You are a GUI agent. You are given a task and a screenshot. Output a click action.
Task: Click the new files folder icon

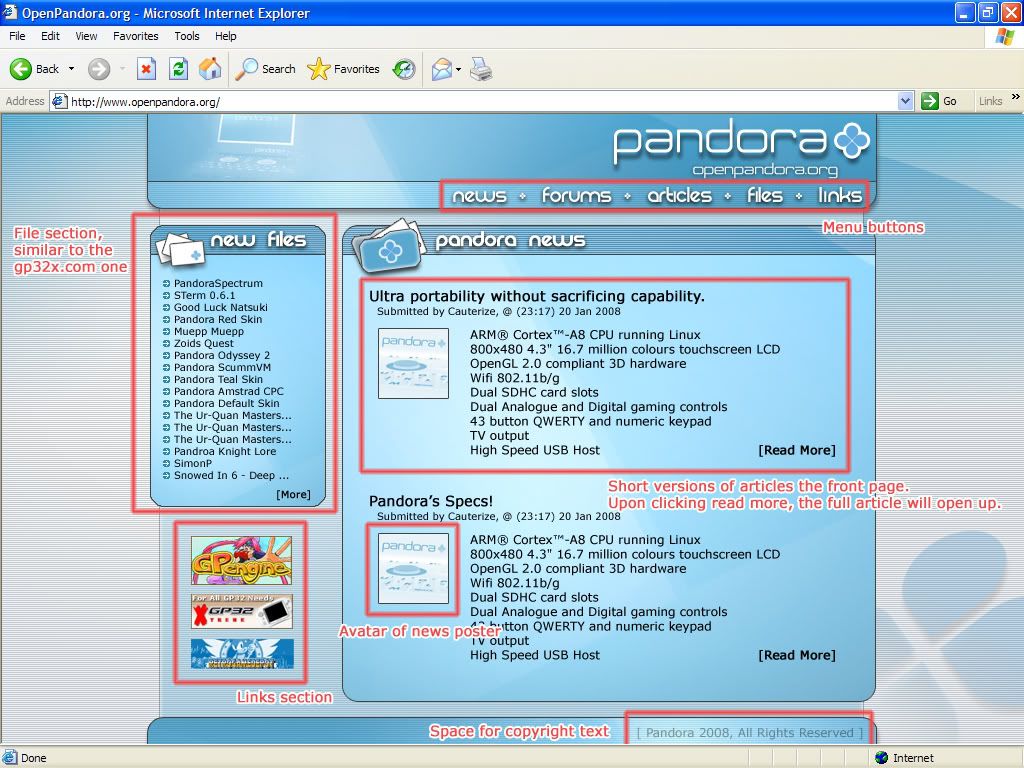click(180, 249)
